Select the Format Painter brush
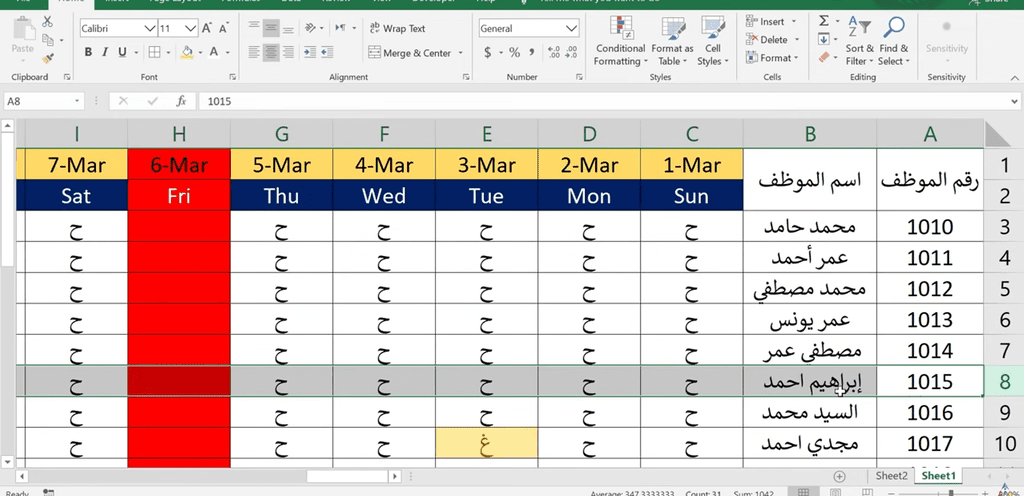Image resolution: width=1024 pixels, height=496 pixels. pos(48,59)
